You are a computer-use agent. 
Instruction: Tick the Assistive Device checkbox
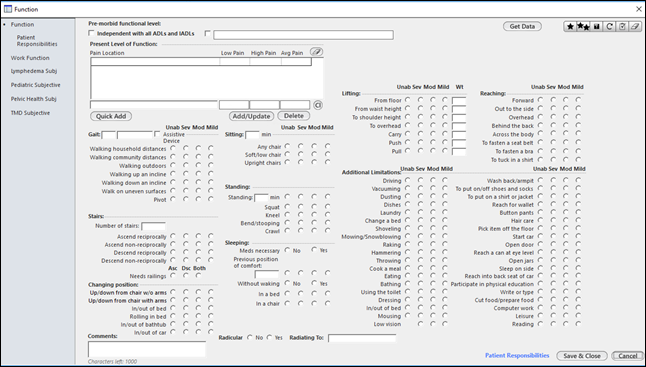(157, 134)
